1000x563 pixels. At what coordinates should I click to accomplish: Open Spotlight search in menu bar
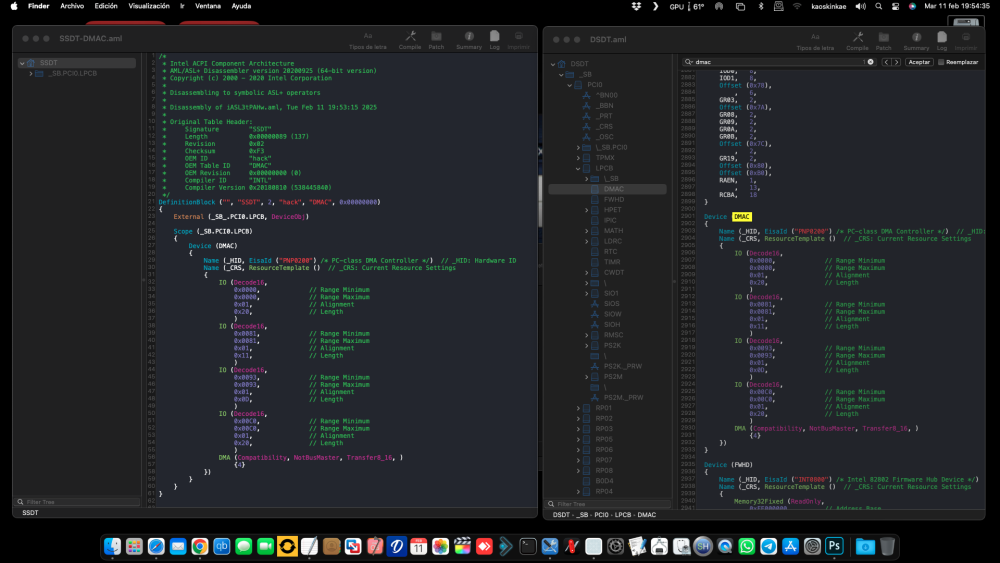click(x=879, y=6)
